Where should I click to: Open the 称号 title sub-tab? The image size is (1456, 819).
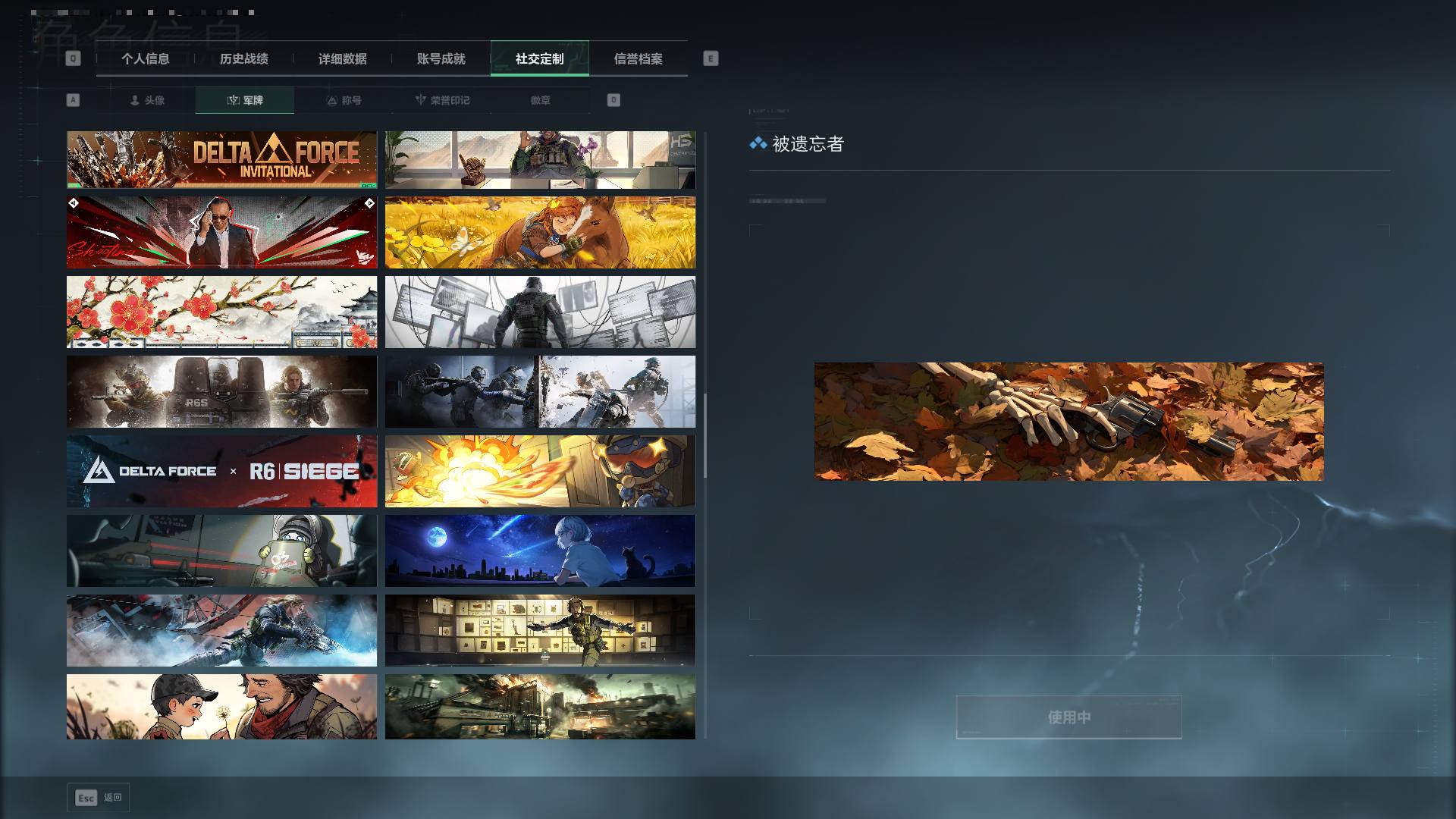[344, 100]
